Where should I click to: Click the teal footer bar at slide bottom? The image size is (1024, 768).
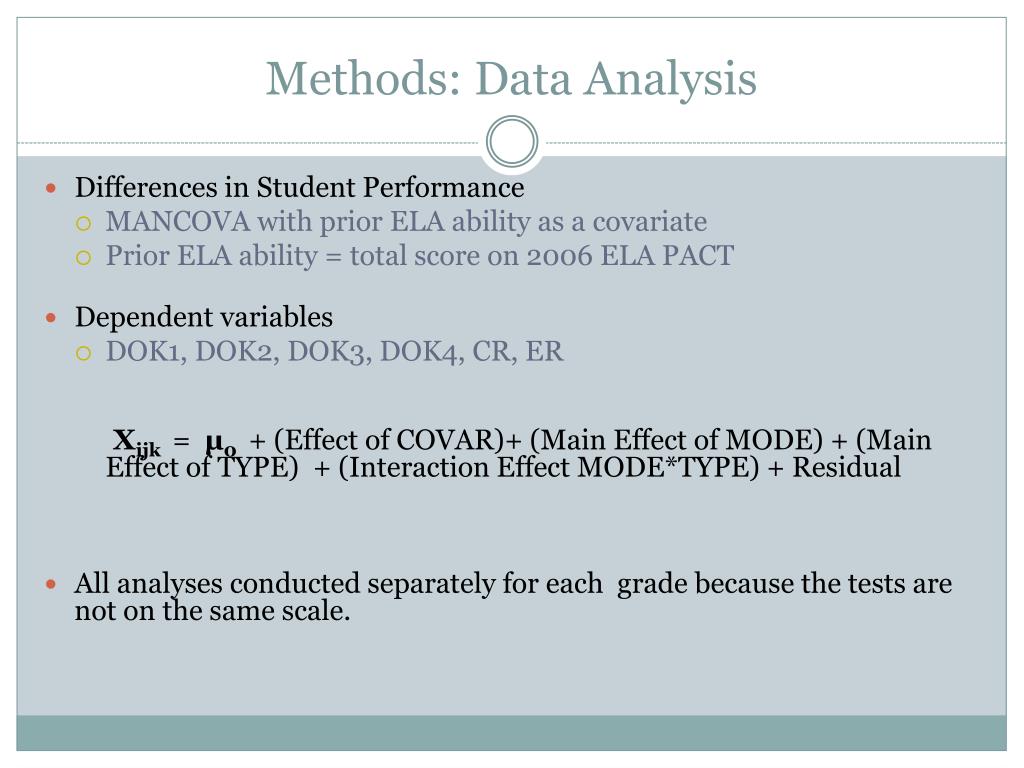coord(511,732)
